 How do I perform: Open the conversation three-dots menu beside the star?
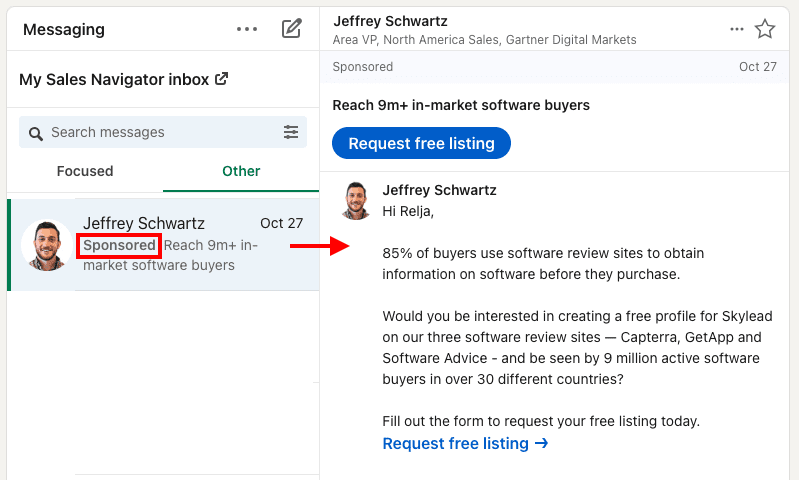(x=737, y=29)
